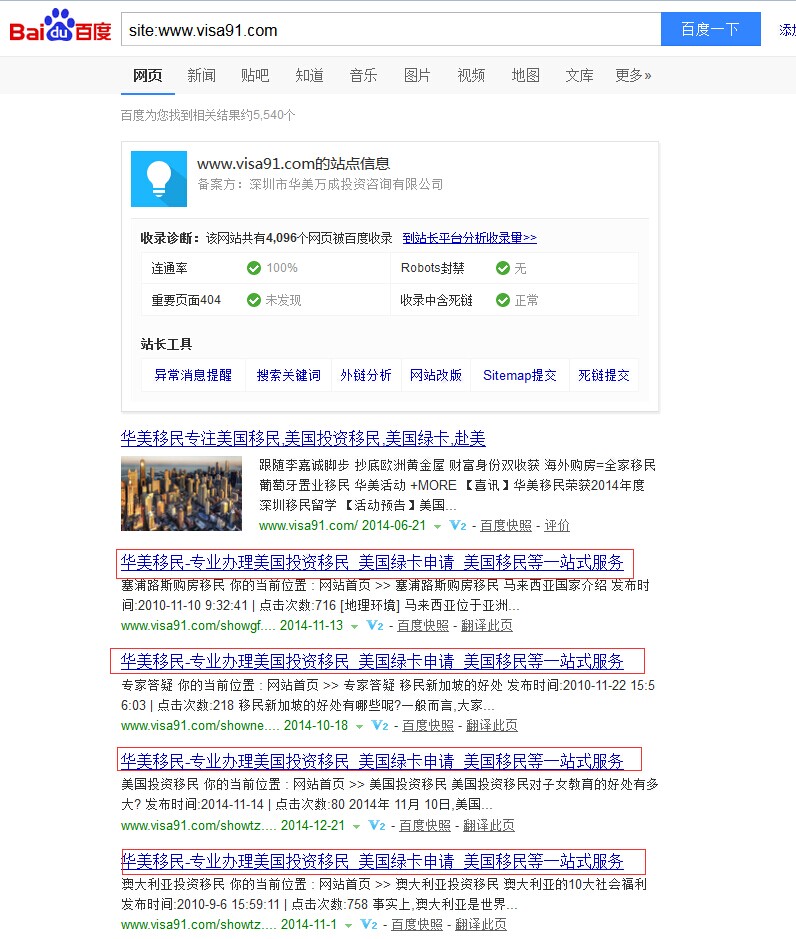Click the www.visa91.com/ green URL
The height and width of the screenshot is (939, 796).
pos(308,526)
